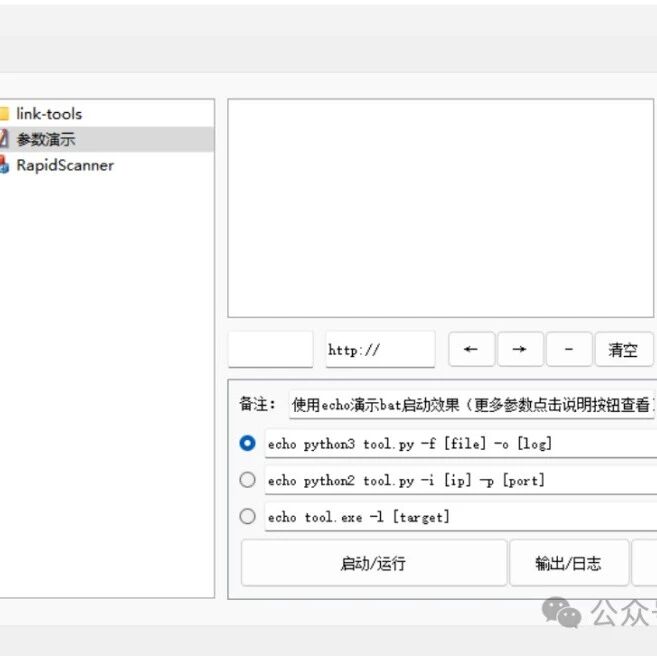The height and width of the screenshot is (656, 657).
Task: Click the RapidScanner app icon
Action: [x=4, y=165]
